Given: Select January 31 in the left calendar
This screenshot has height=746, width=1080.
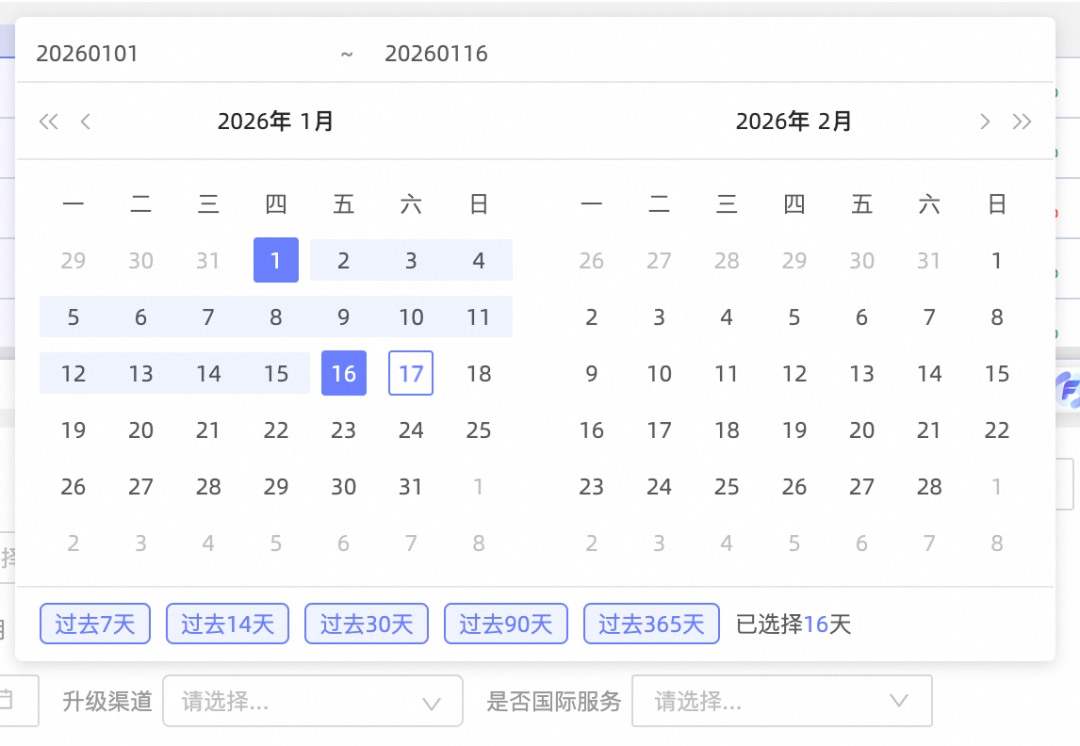Looking at the screenshot, I should 411,487.
